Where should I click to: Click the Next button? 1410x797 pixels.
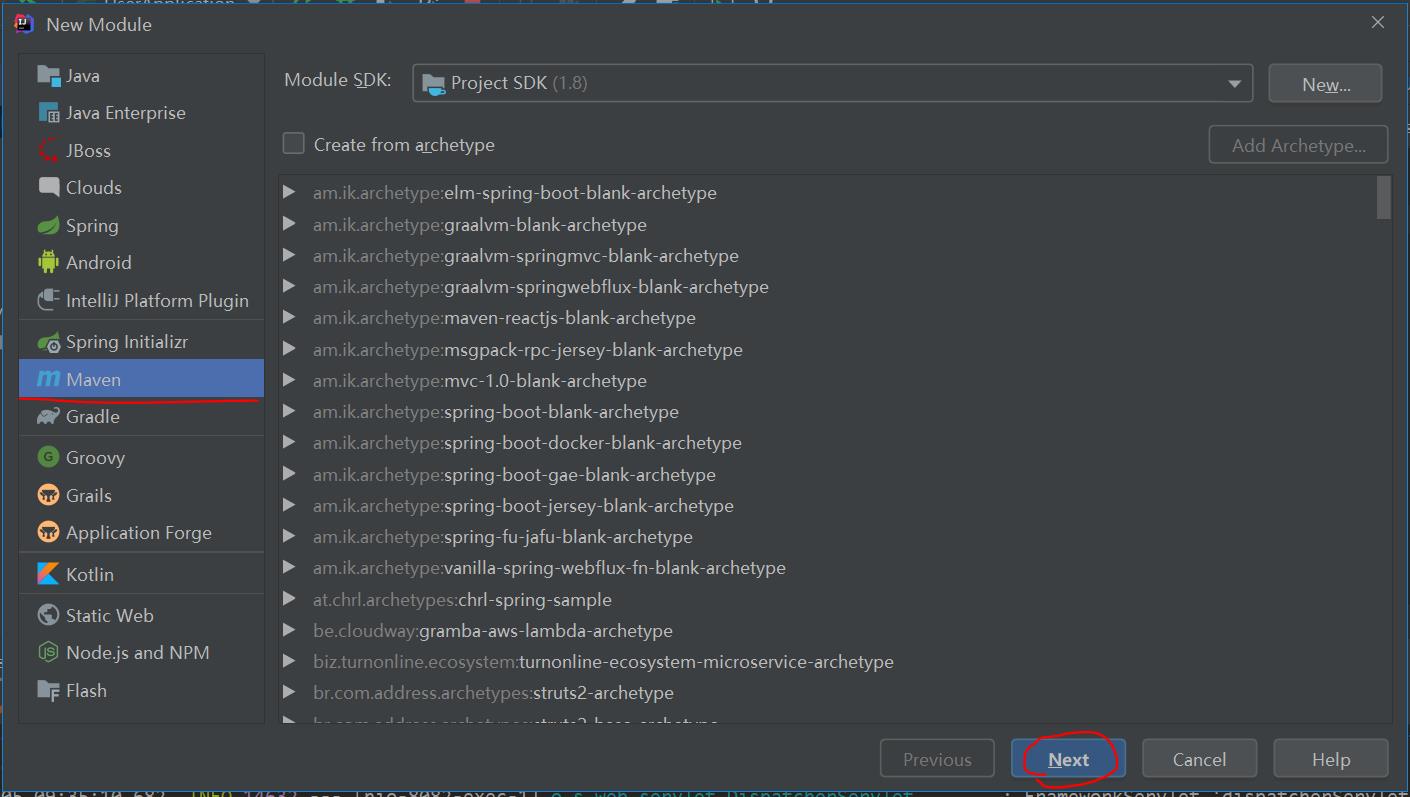pyautogui.click(x=1068, y=759)
